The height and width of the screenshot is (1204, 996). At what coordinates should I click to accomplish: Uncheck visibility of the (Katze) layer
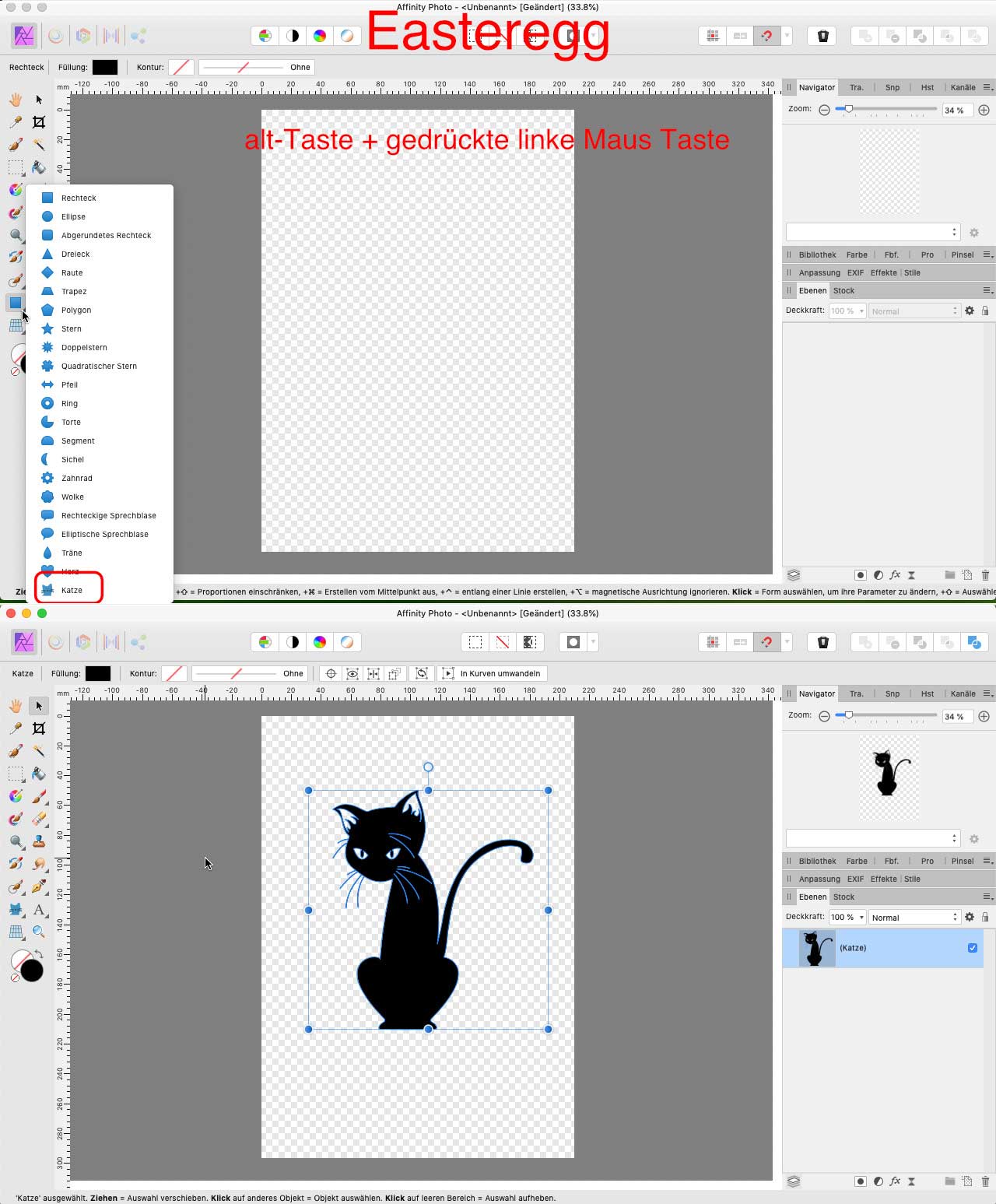click(x=972, y=947)
